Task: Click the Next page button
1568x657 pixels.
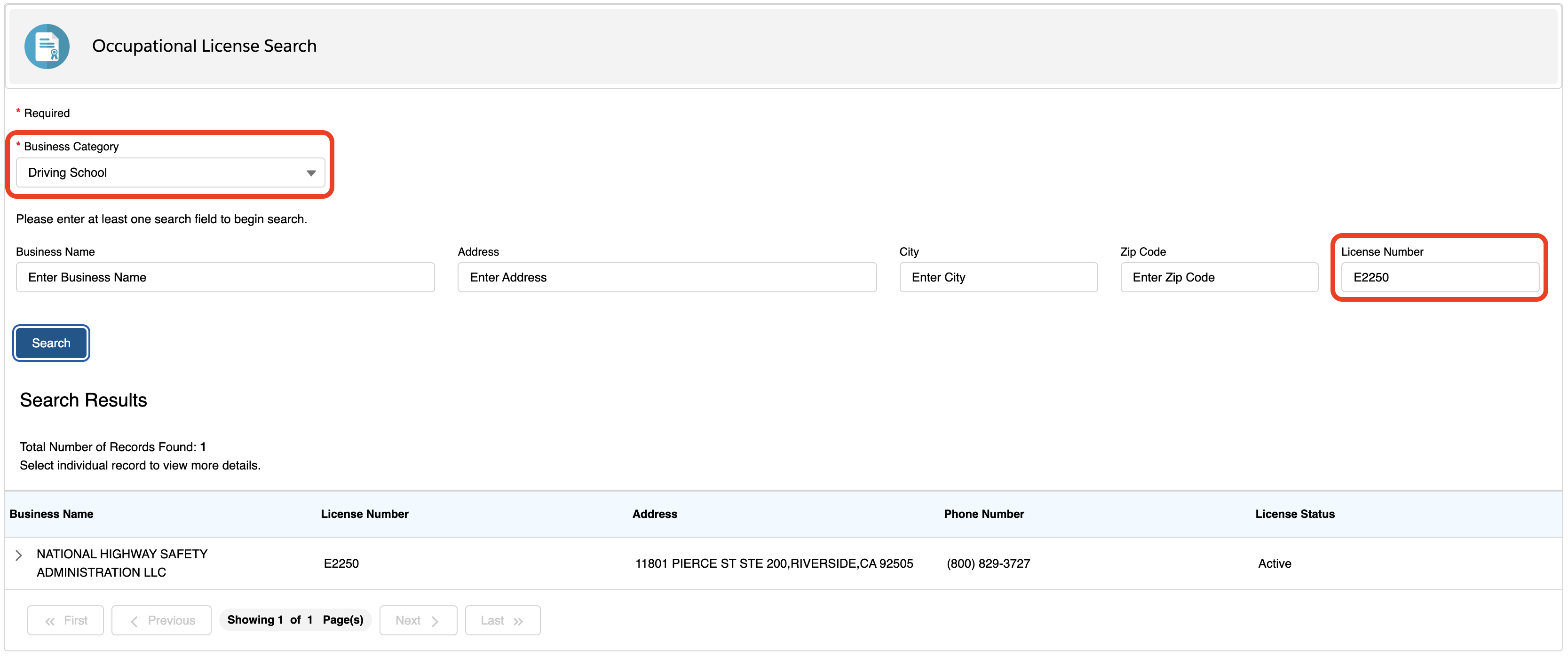Action: (x=418, y=620)
